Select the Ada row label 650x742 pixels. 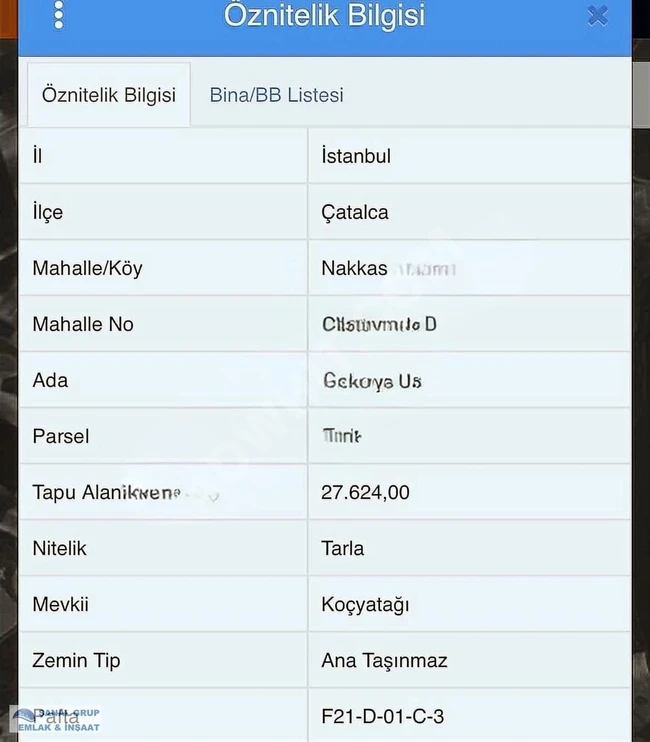50,380
